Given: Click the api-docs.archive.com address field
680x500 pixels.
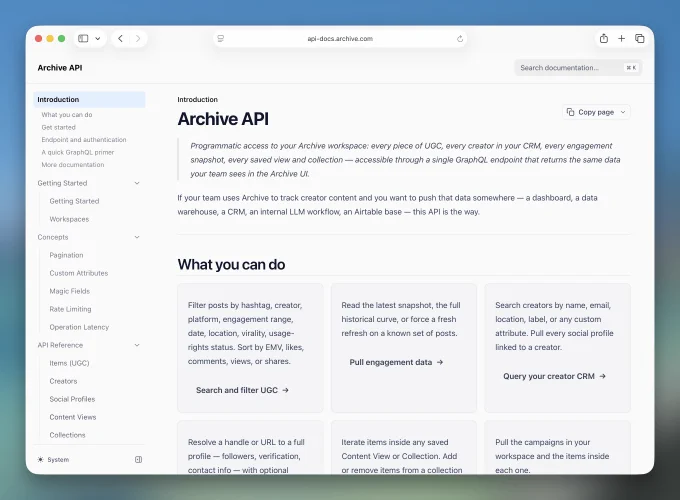Looking at the screenshot, I should pyautogui.click(x=340, y=39).
